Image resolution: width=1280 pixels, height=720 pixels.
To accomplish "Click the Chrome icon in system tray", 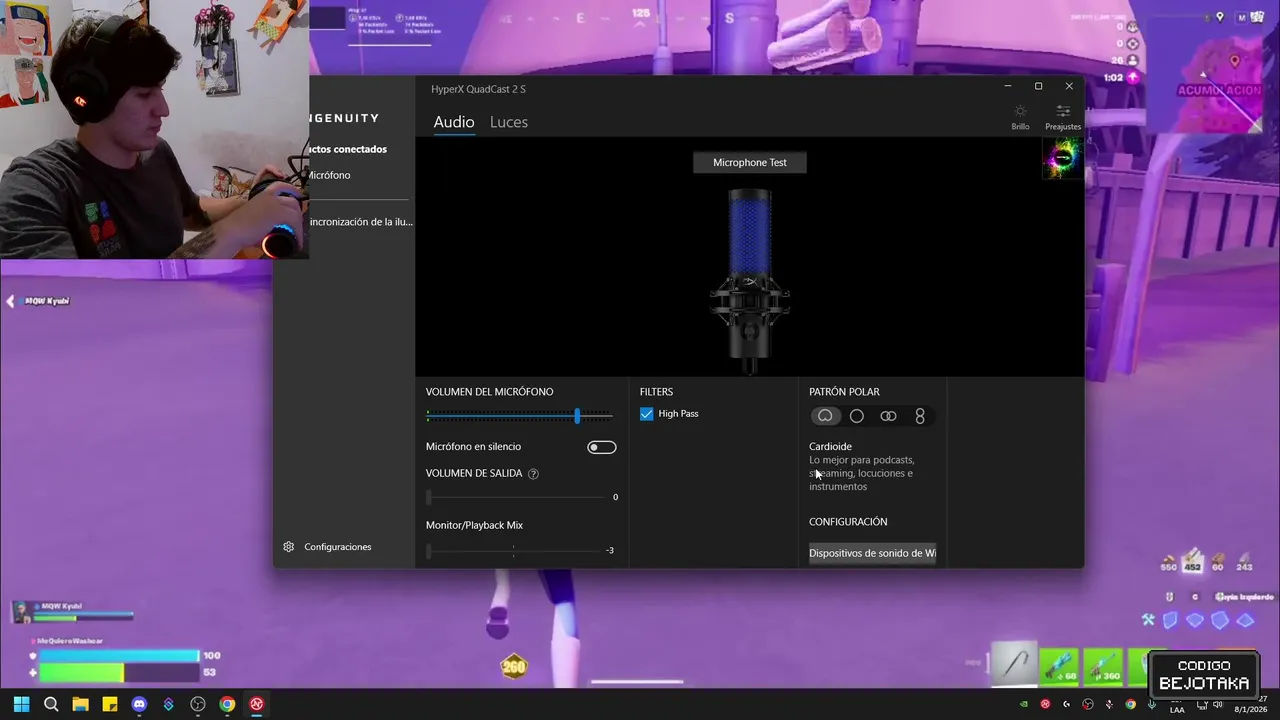I will (x=1130, y=704).
